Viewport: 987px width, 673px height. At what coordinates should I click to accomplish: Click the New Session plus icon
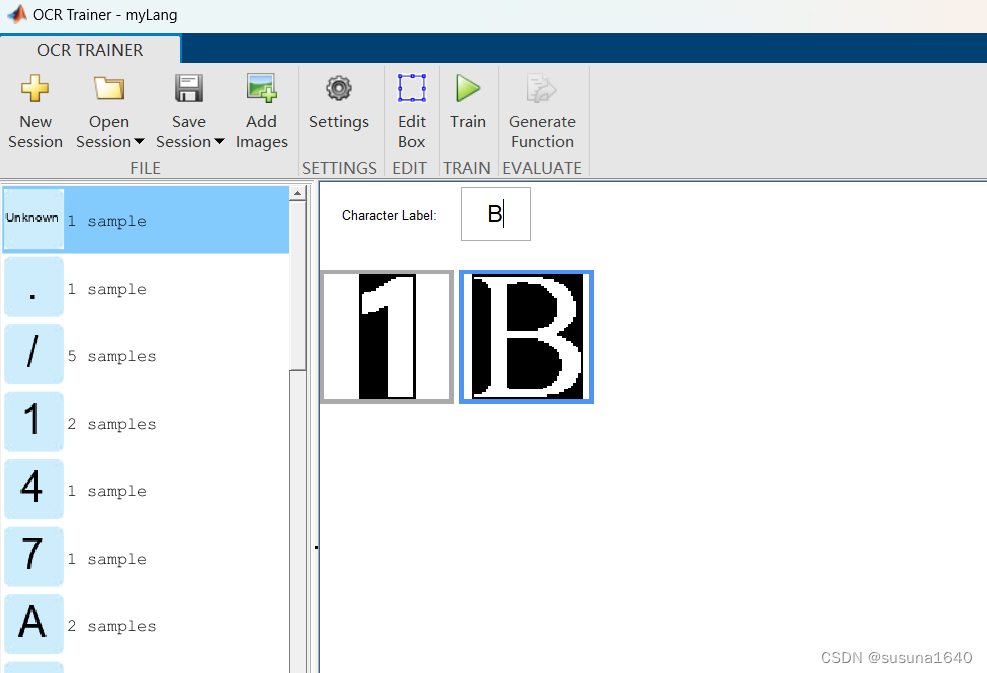35,88
